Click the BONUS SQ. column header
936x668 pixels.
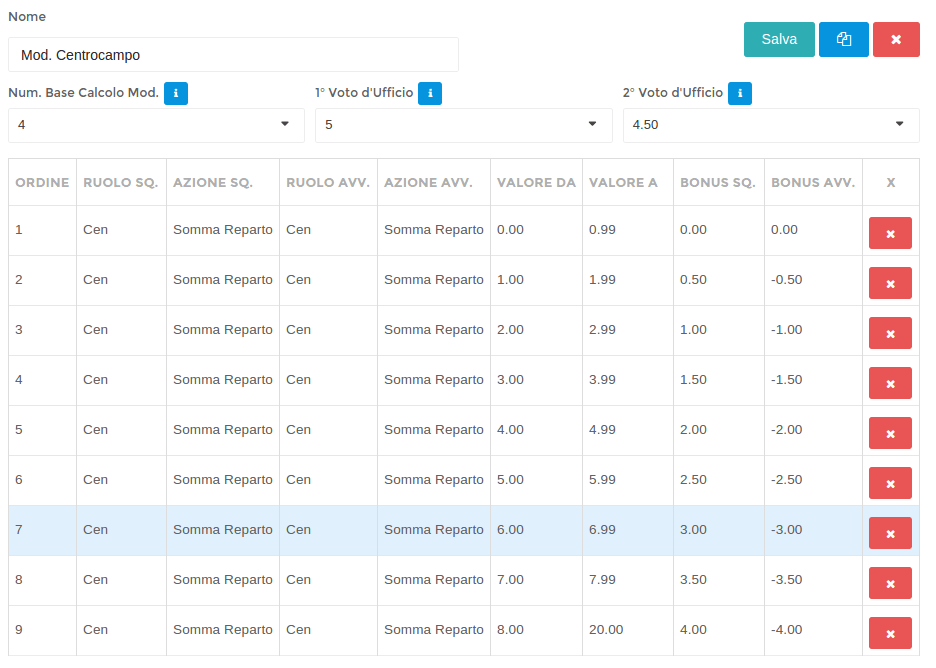click(x=717, y=183)
